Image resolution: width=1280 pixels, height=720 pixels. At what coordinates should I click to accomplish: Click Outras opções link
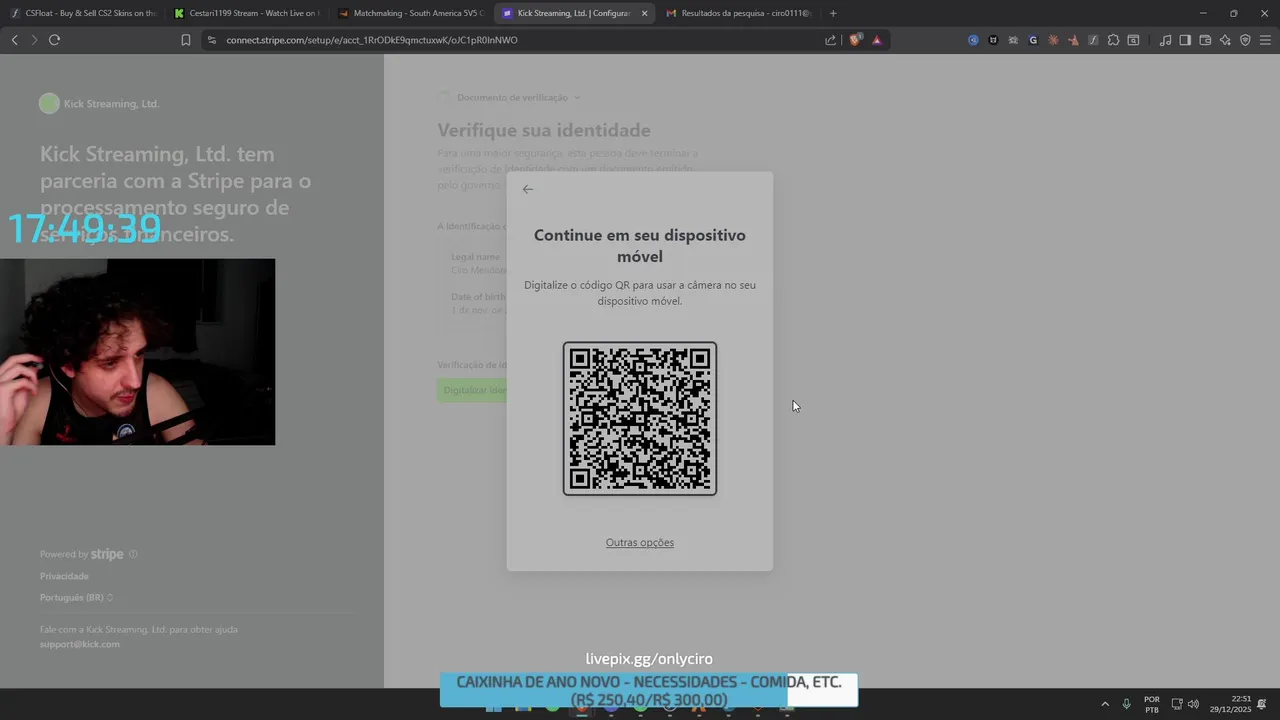tap(640, 542)
